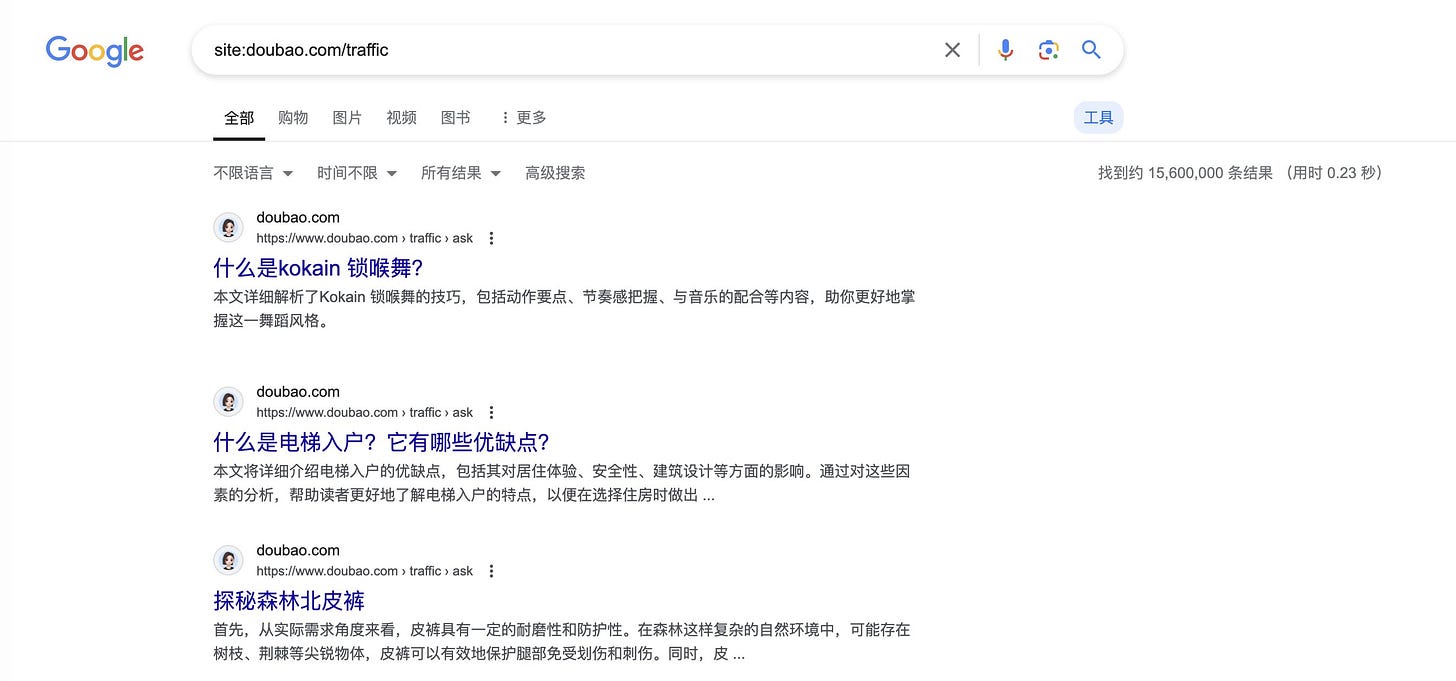
Task: Click doubao favicon of 电梯入户 result
Action: 228,402
